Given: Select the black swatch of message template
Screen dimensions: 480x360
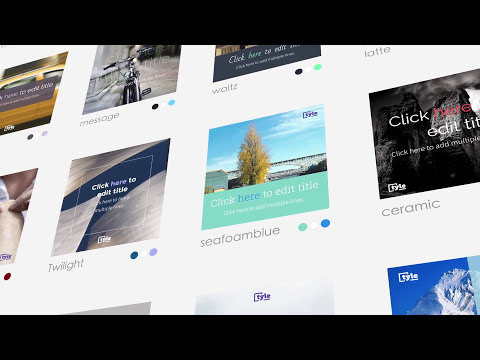Looking at the screenshot, I should (x=155, y=107).
